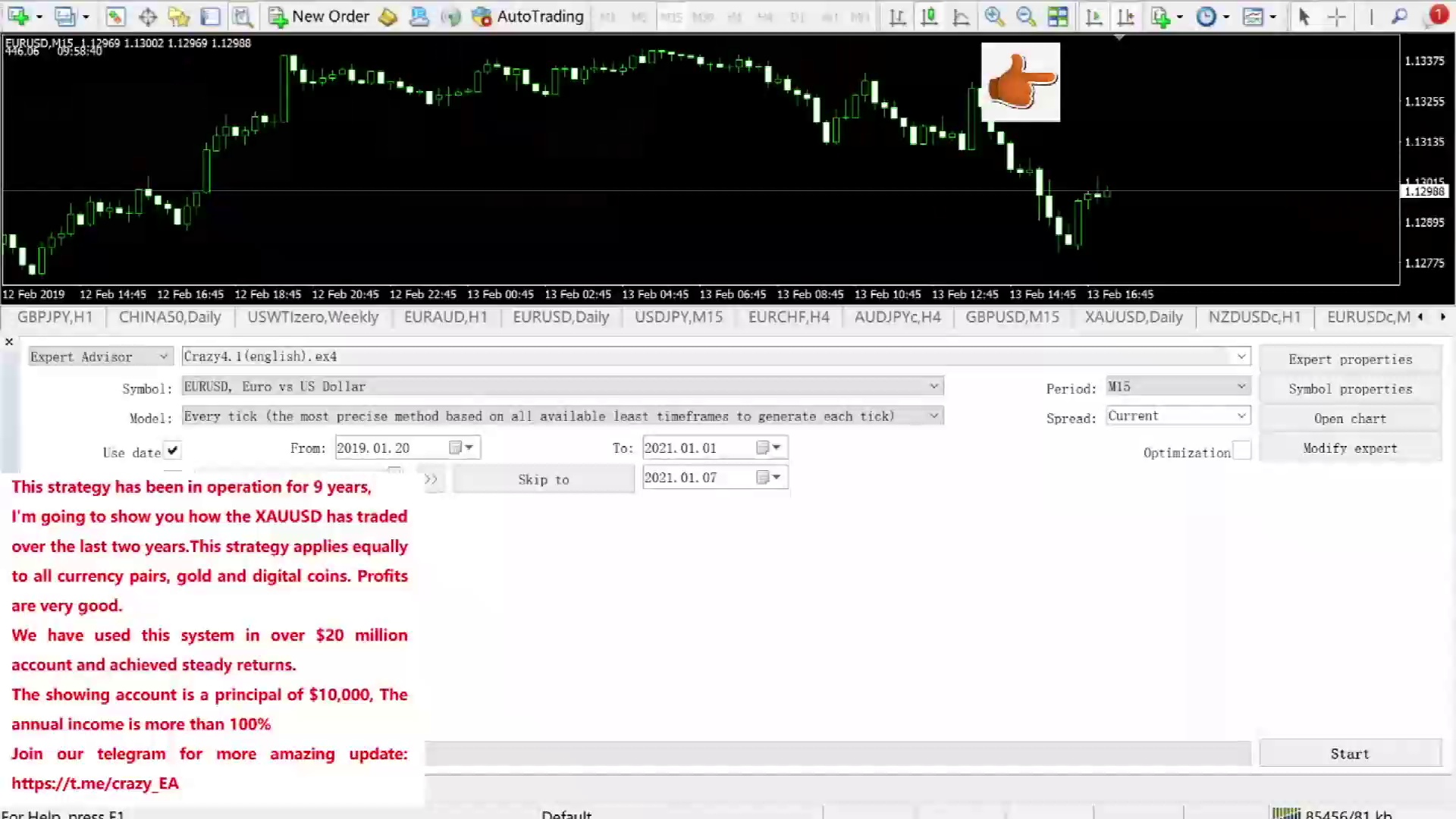The height and width of the screenshot is (819, 1456).
Task: Zoom in the chart with magnifier plus
Action: pos(993,16)
